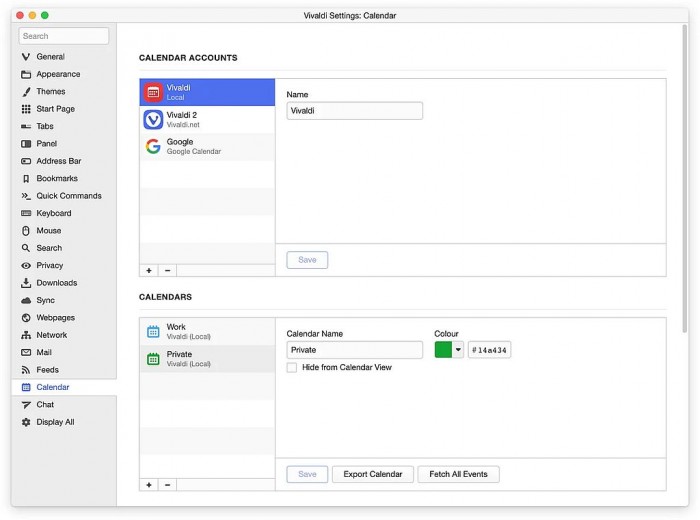Click the settings Search field

[64, 36]
